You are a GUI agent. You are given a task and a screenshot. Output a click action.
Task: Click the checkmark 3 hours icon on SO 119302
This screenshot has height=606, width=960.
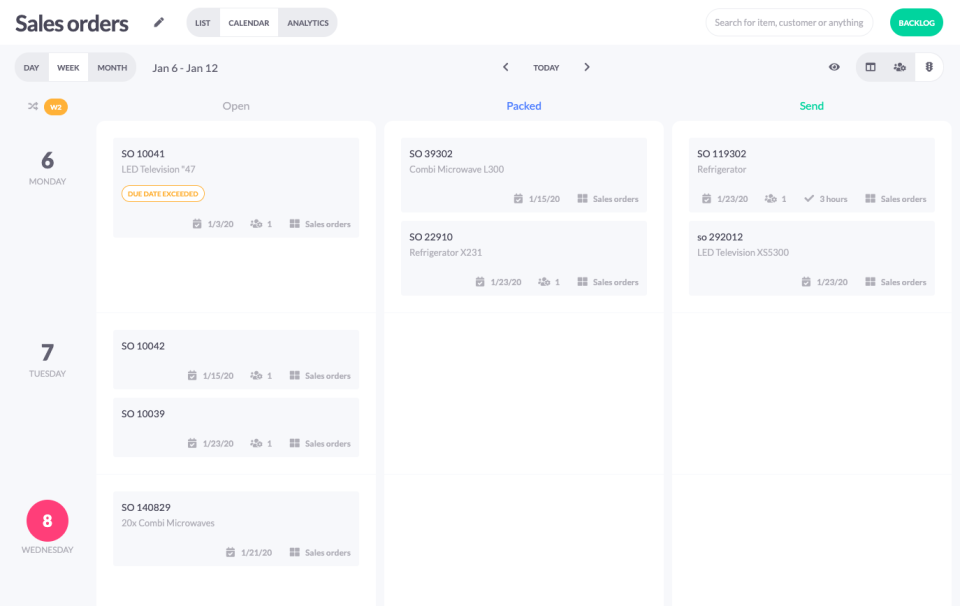tap(809, 199)
